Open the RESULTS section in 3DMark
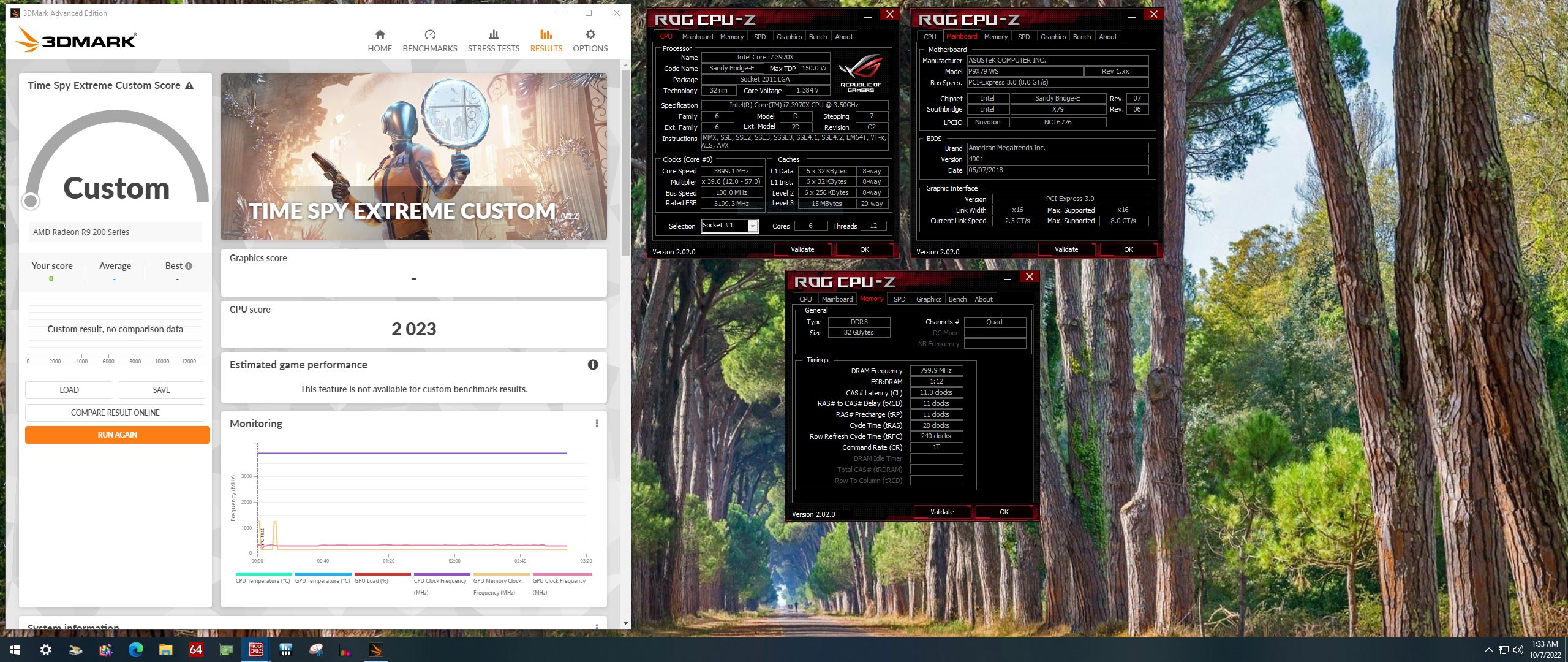 click(x=546, y=41)
